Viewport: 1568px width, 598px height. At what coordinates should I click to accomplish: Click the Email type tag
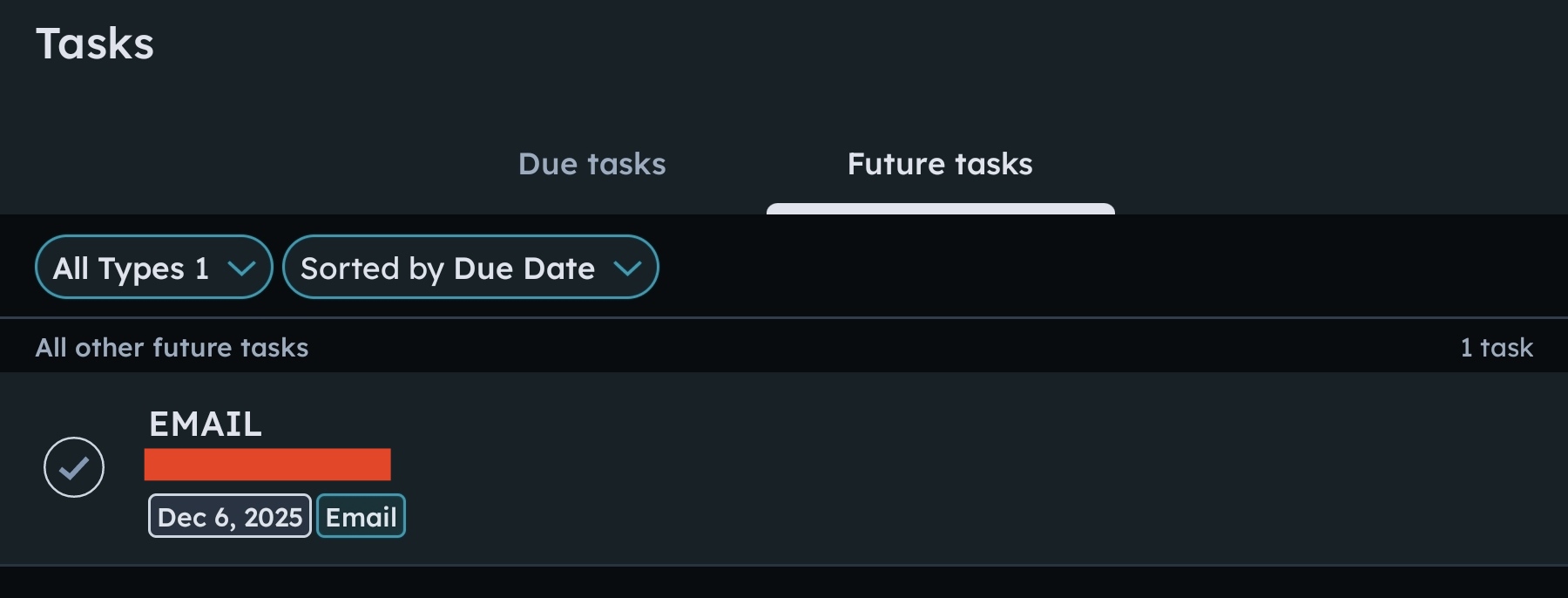tap(361, 517)
